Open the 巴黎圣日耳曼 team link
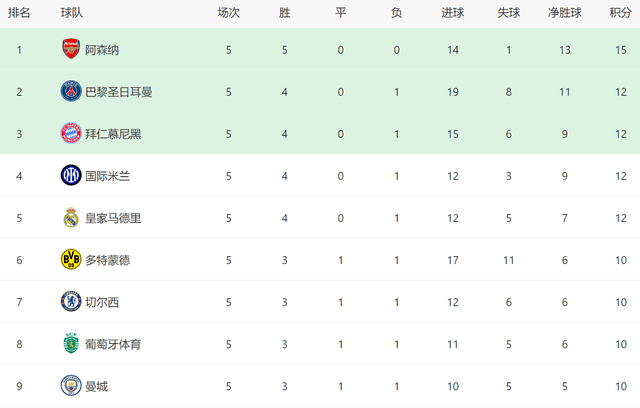The height and width of the screenshot is (408, 640). 119,91
